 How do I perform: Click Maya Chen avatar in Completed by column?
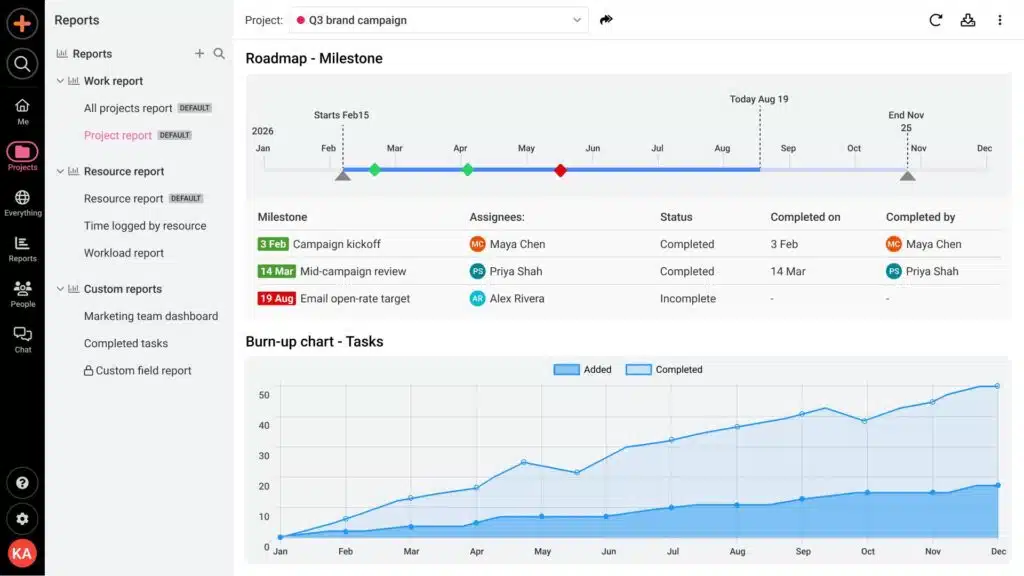pos(893,244)
